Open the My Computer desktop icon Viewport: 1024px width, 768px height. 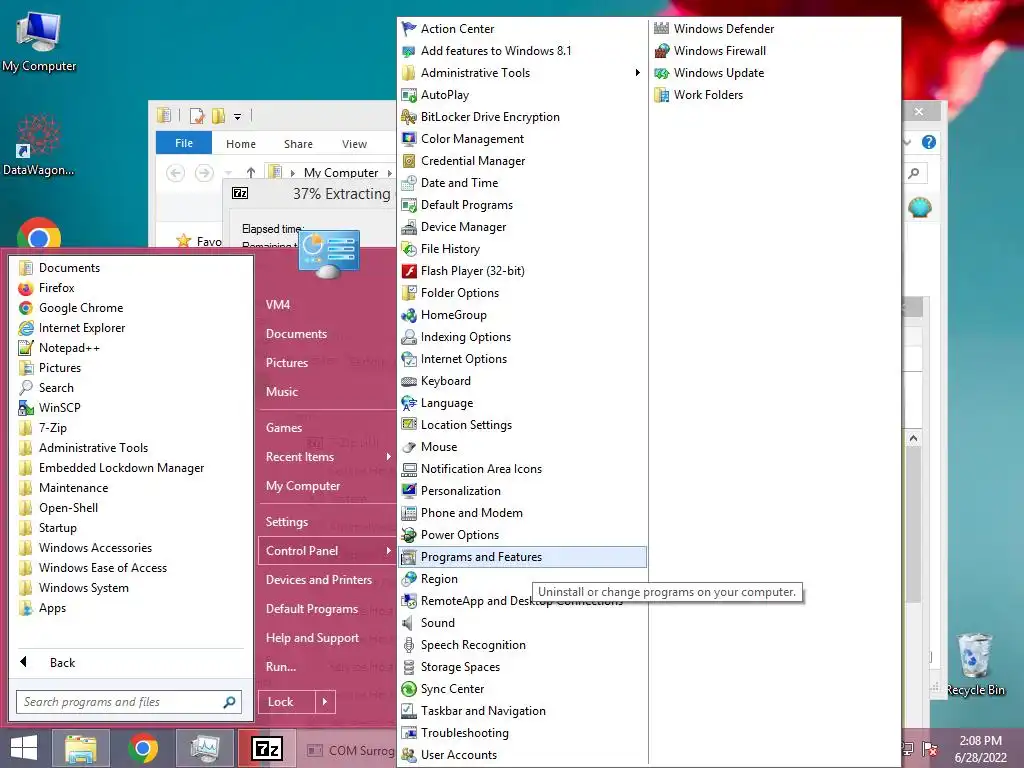[39, 40]
